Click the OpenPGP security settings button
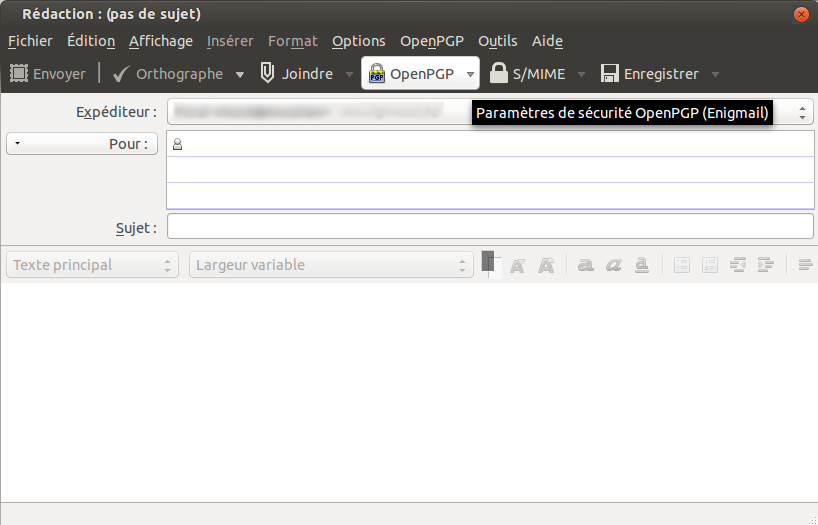Image resolution: width=818 pixels, height=525 pixels. tap(411, 73)
